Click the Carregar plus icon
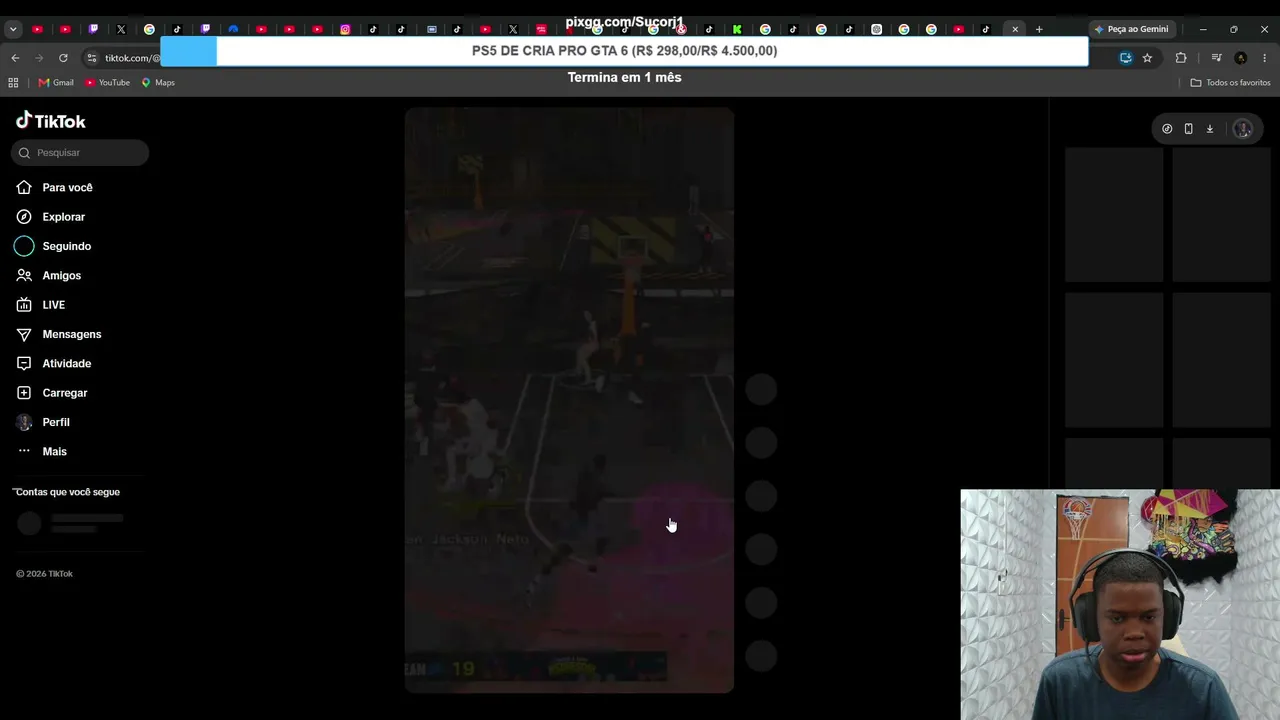This screenshot has width=1280, height=720. click(24, 393)
